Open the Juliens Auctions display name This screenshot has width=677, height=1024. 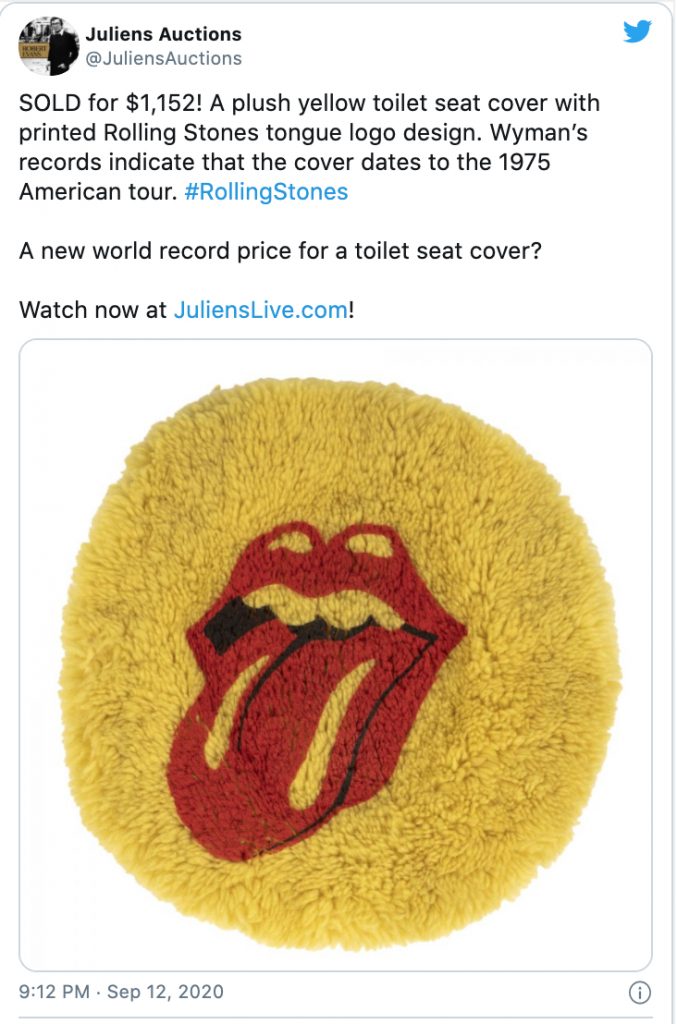[163, 34]
